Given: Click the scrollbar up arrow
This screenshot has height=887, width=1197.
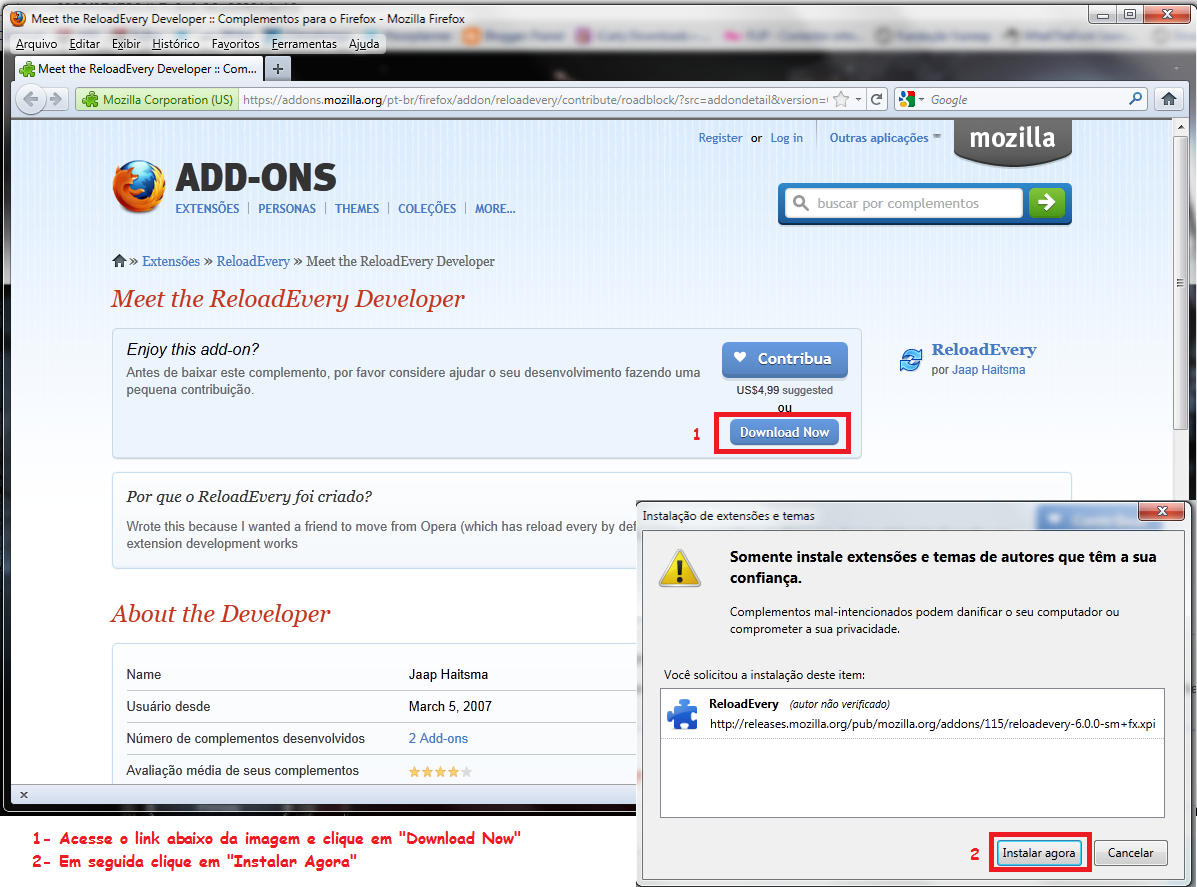Looking at the screenshot, I should [x=1179, y=127].
